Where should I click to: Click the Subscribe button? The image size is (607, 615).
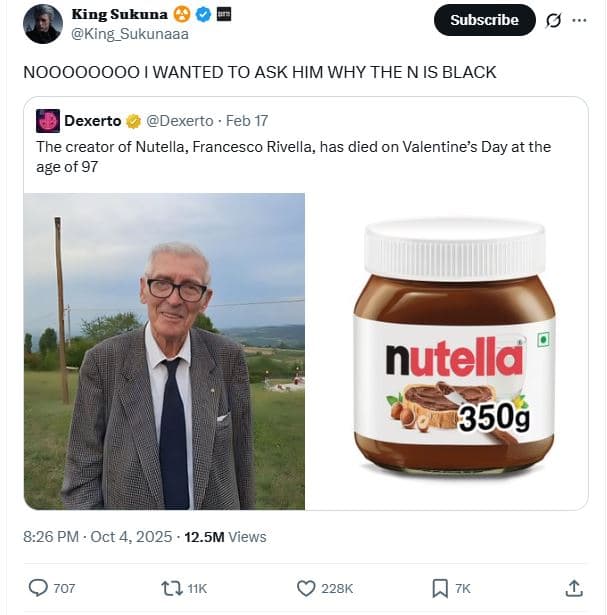click(x=484, y=20)
